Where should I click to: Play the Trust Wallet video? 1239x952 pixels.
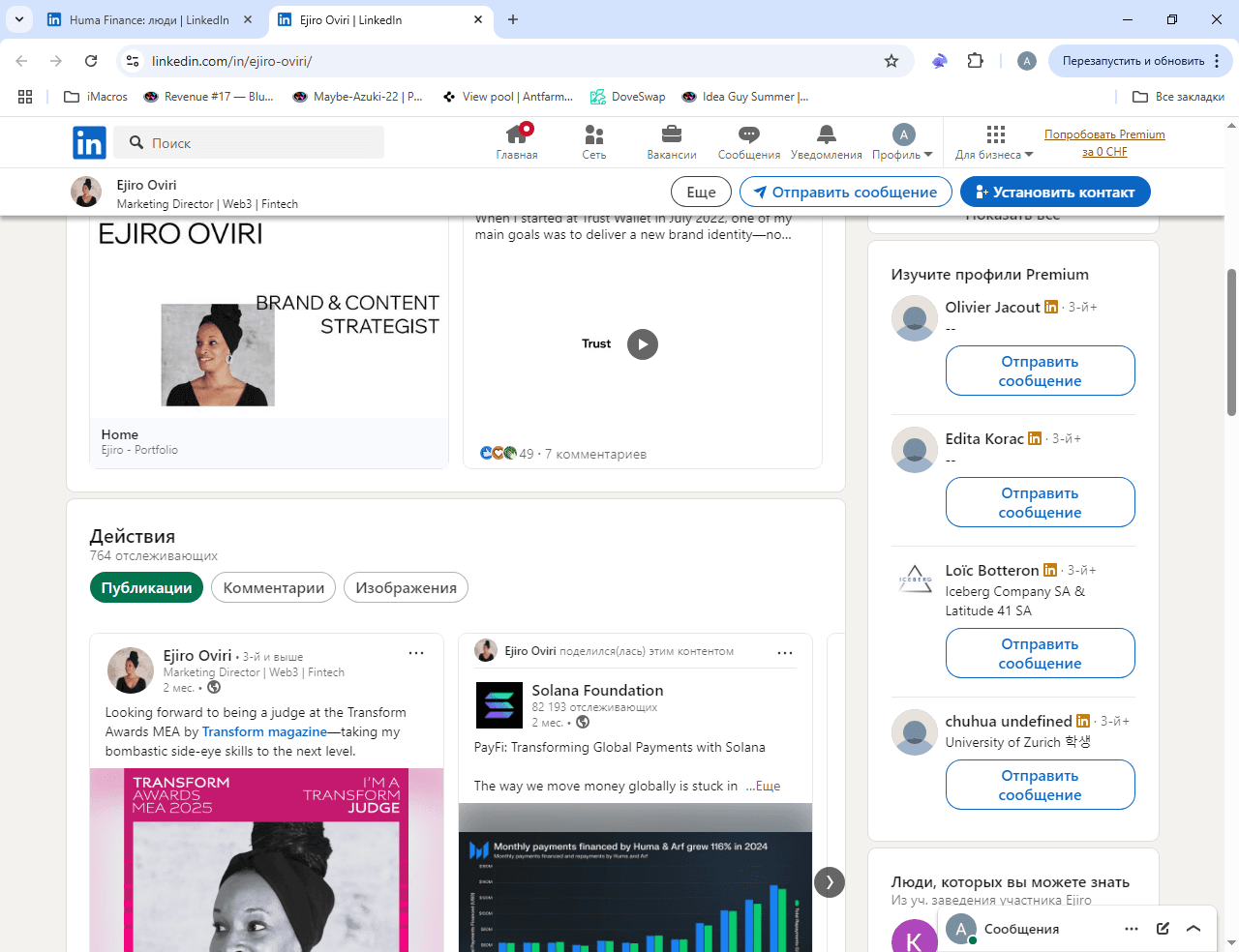point(643,344)
